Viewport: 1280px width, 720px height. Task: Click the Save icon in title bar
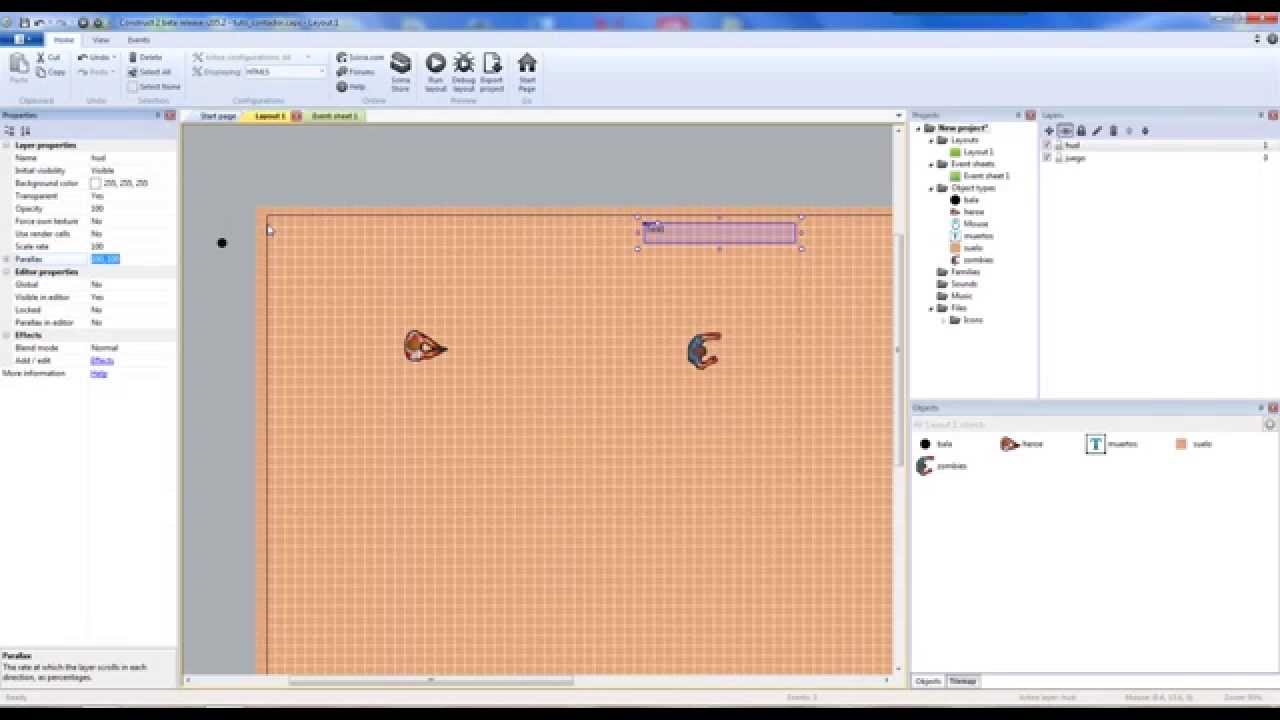pyautogui.click(x=24, y=22)
